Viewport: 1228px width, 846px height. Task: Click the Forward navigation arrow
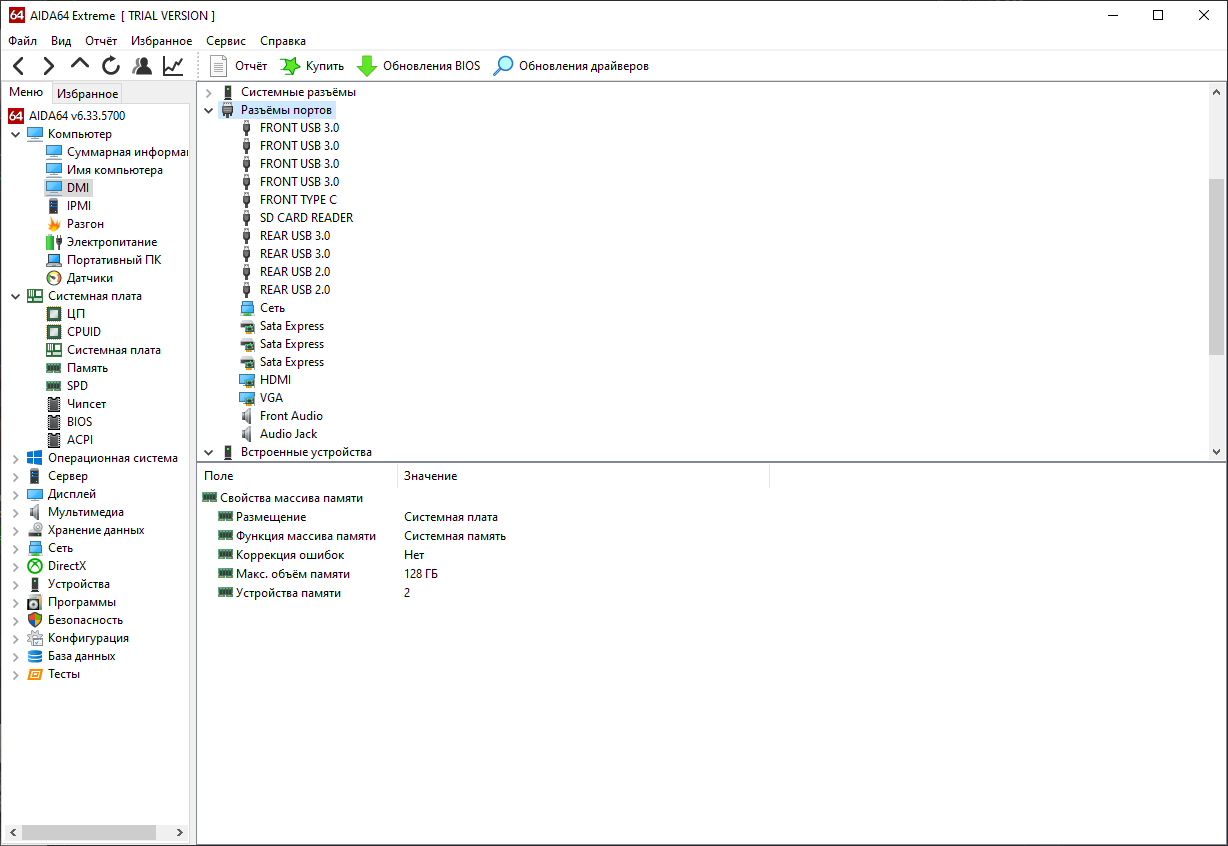[49, 66]
